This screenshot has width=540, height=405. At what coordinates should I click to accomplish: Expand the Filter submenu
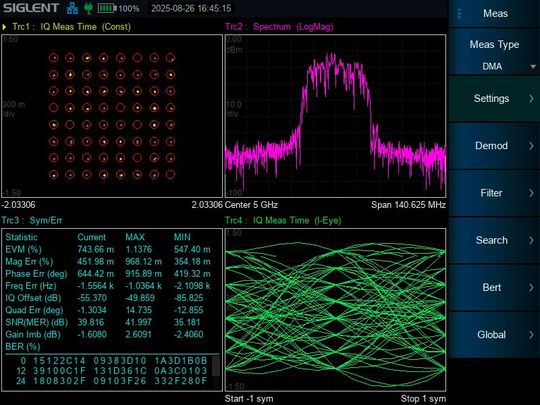pyautogui.click(x=494, y=193)
